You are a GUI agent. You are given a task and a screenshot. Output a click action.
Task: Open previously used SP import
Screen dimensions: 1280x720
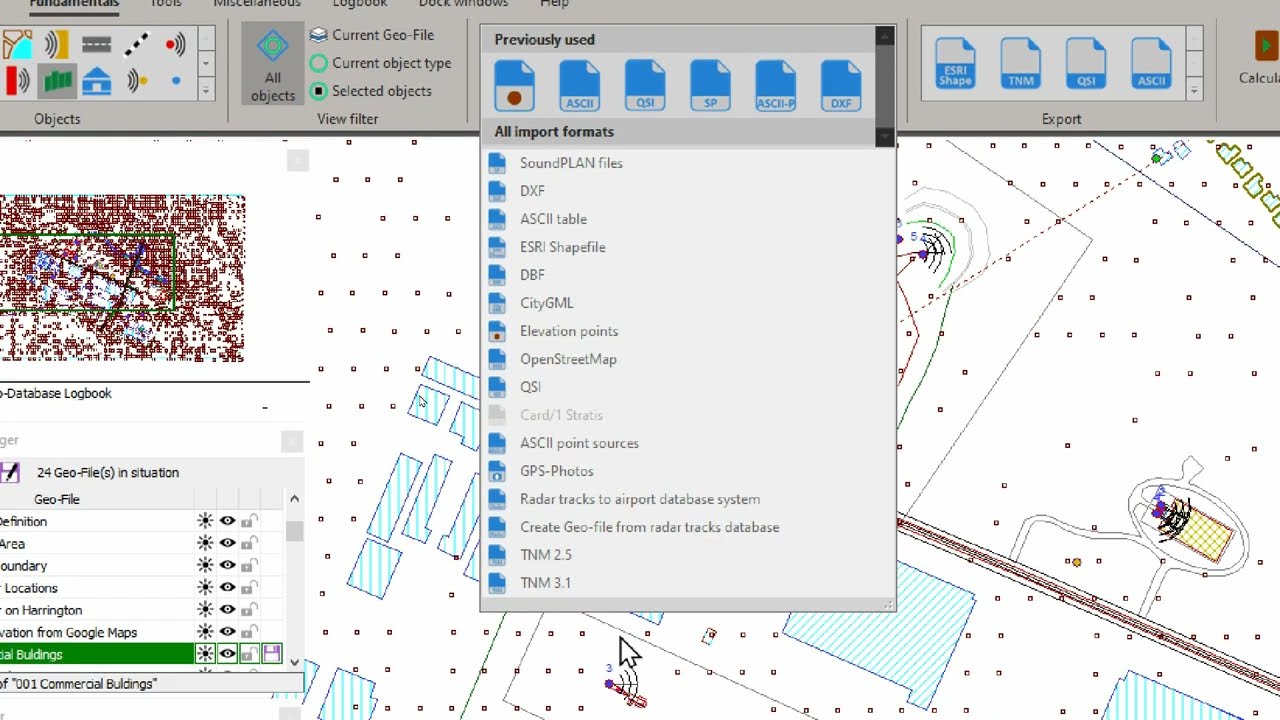[710, 85]
